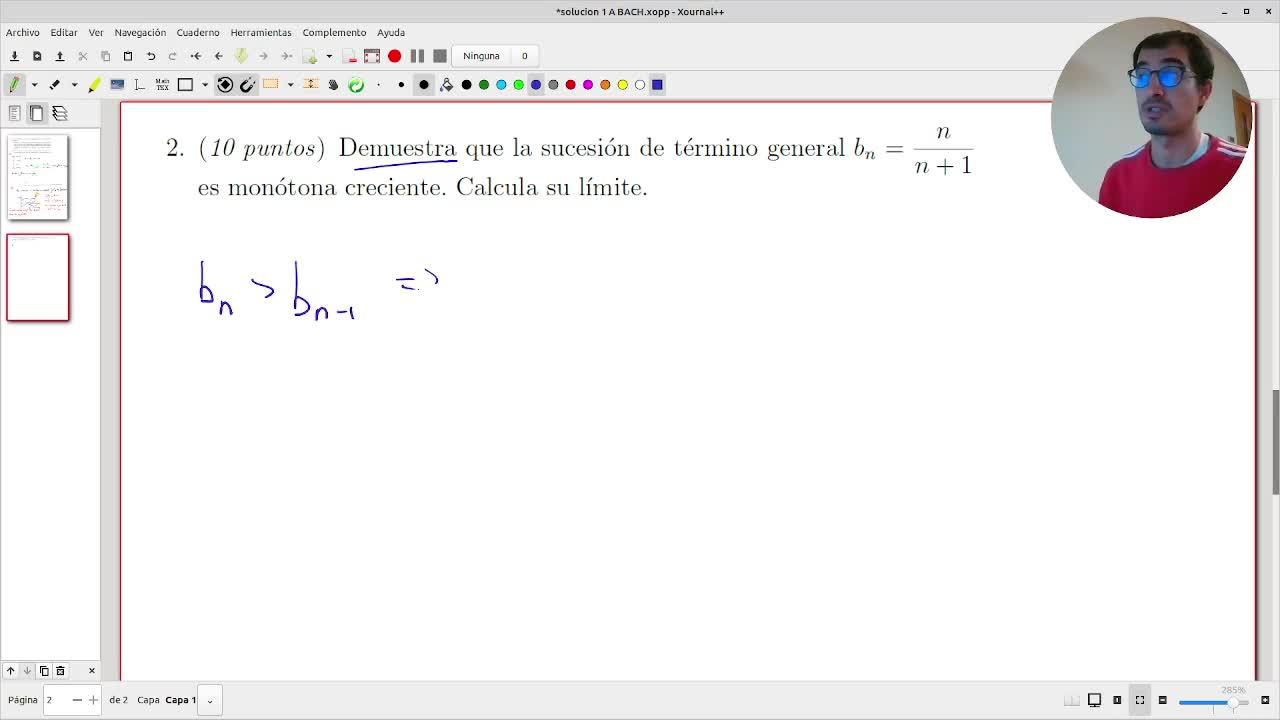Viewport: 1280px width, 720px height.
Task: Click the LaTeX math tool icon
Action: [162, 85]
